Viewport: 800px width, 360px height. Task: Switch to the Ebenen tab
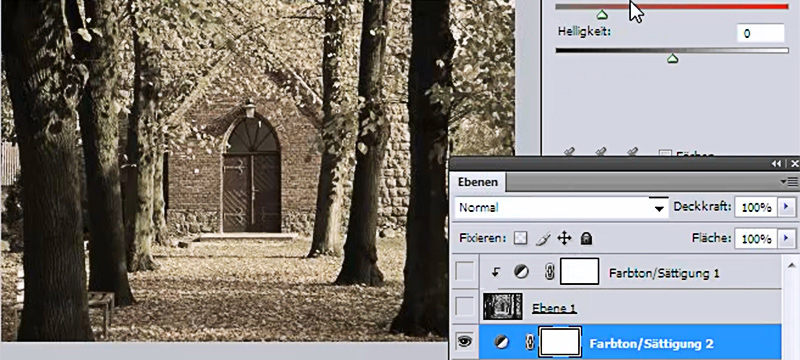[x=478, y=182]
